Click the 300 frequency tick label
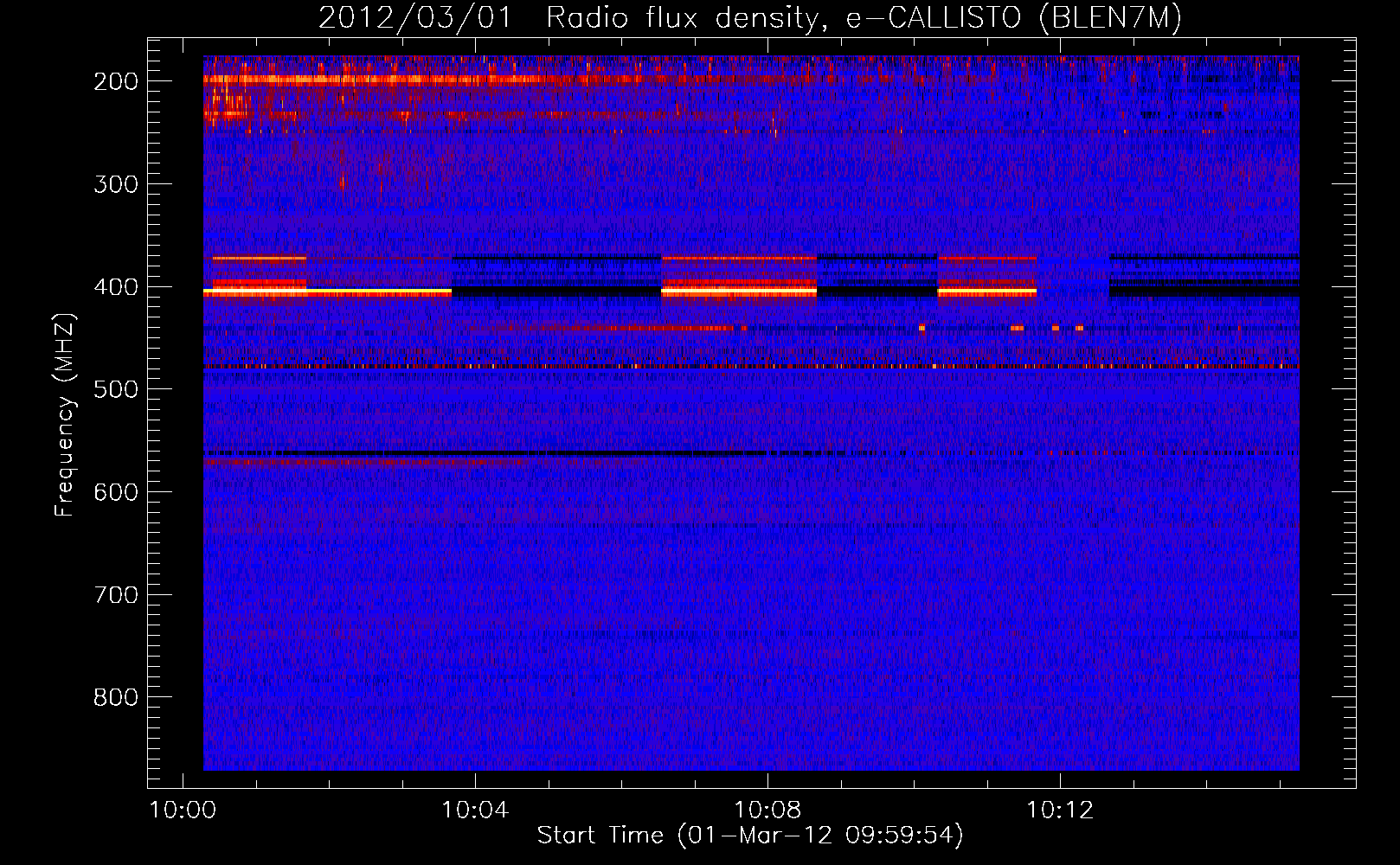Viewport: 1400px width, 865px height. (x=116, y=184)
